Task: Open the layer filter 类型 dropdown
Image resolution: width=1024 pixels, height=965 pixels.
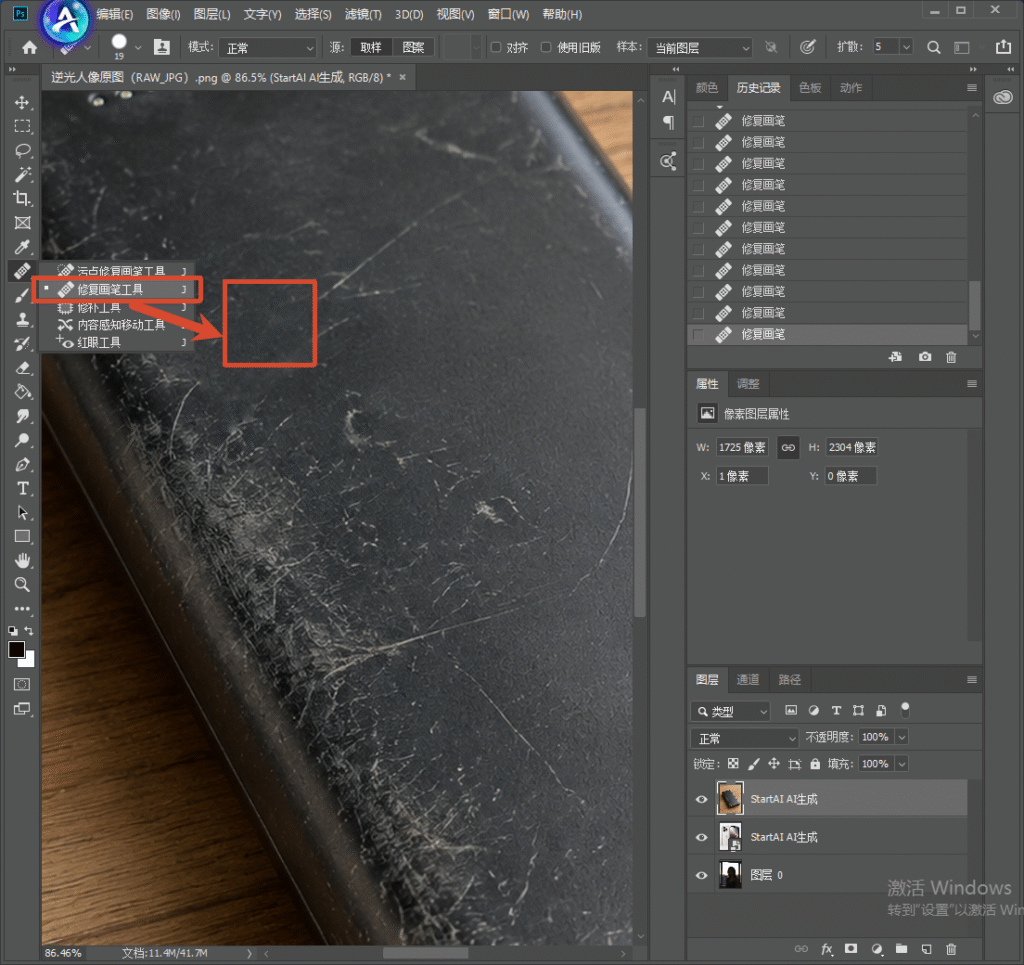Action: 731,711
